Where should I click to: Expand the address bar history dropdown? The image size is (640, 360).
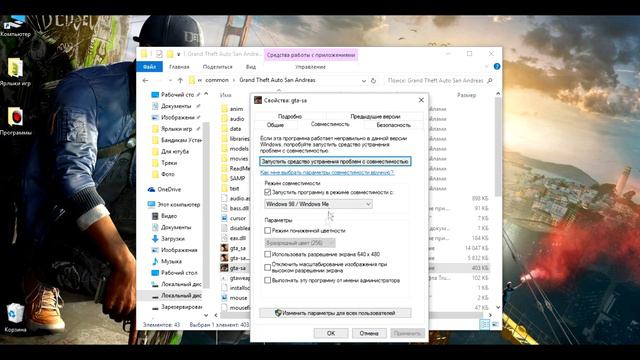(x=364, y=81)
